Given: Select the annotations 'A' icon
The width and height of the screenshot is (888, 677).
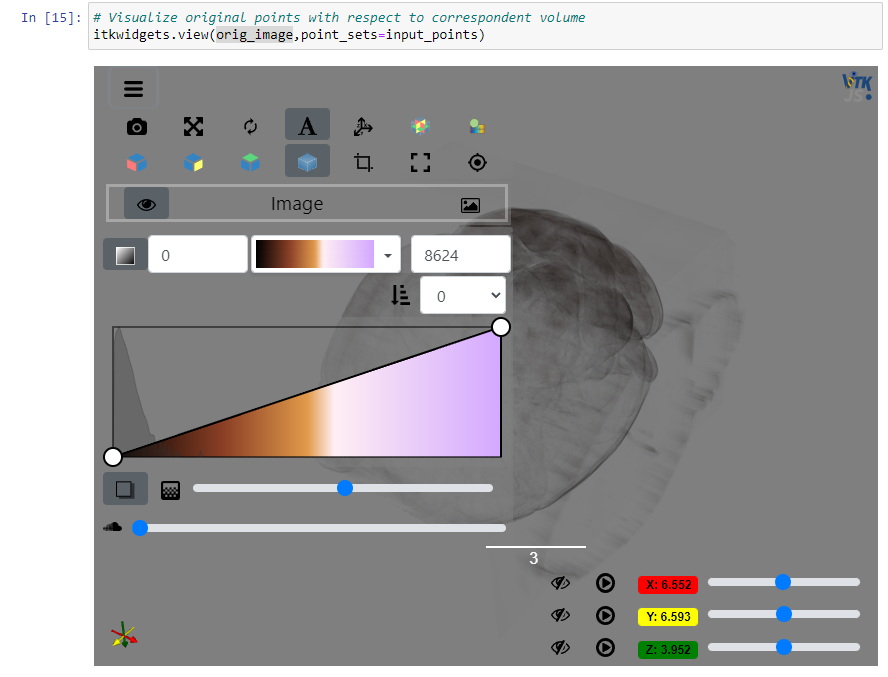Looking at the screenshot, I should tap(307, 124).
